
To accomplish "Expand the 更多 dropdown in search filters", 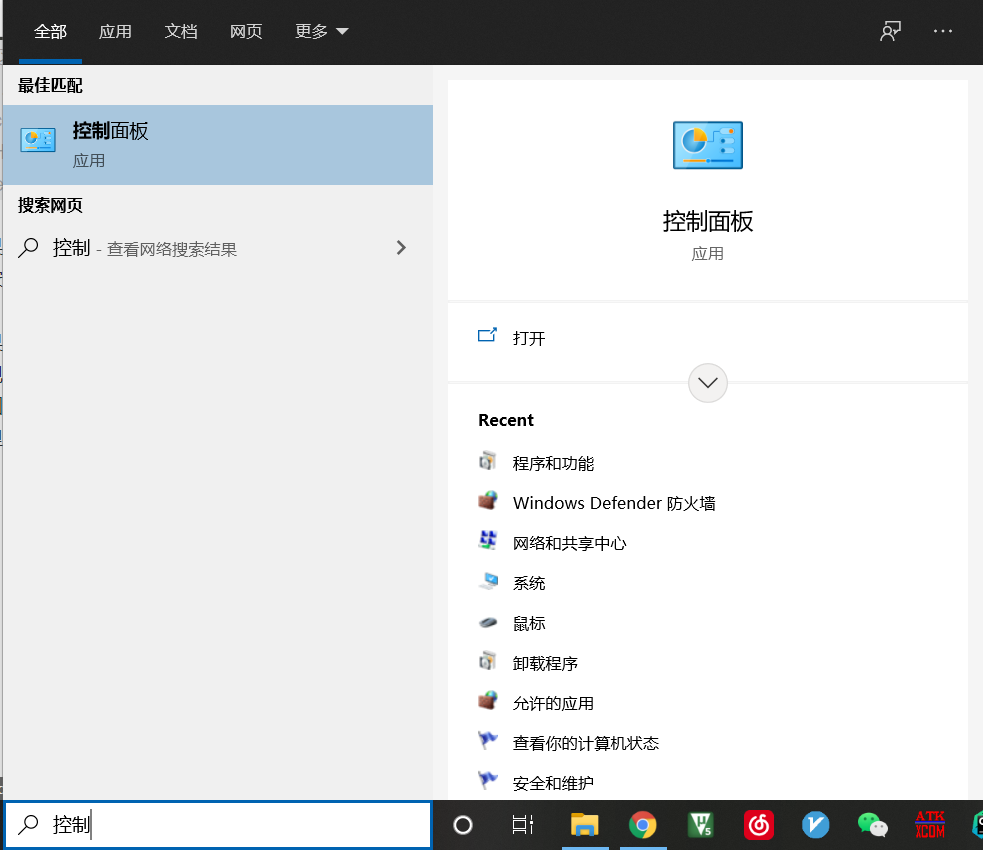I will 320,31.
